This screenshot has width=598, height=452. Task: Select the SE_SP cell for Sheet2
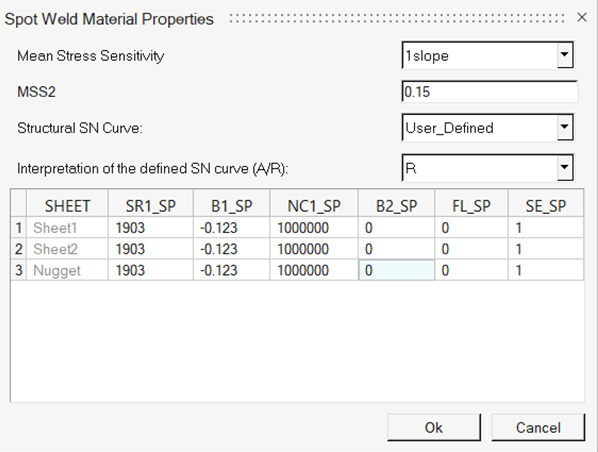[546, 249]
